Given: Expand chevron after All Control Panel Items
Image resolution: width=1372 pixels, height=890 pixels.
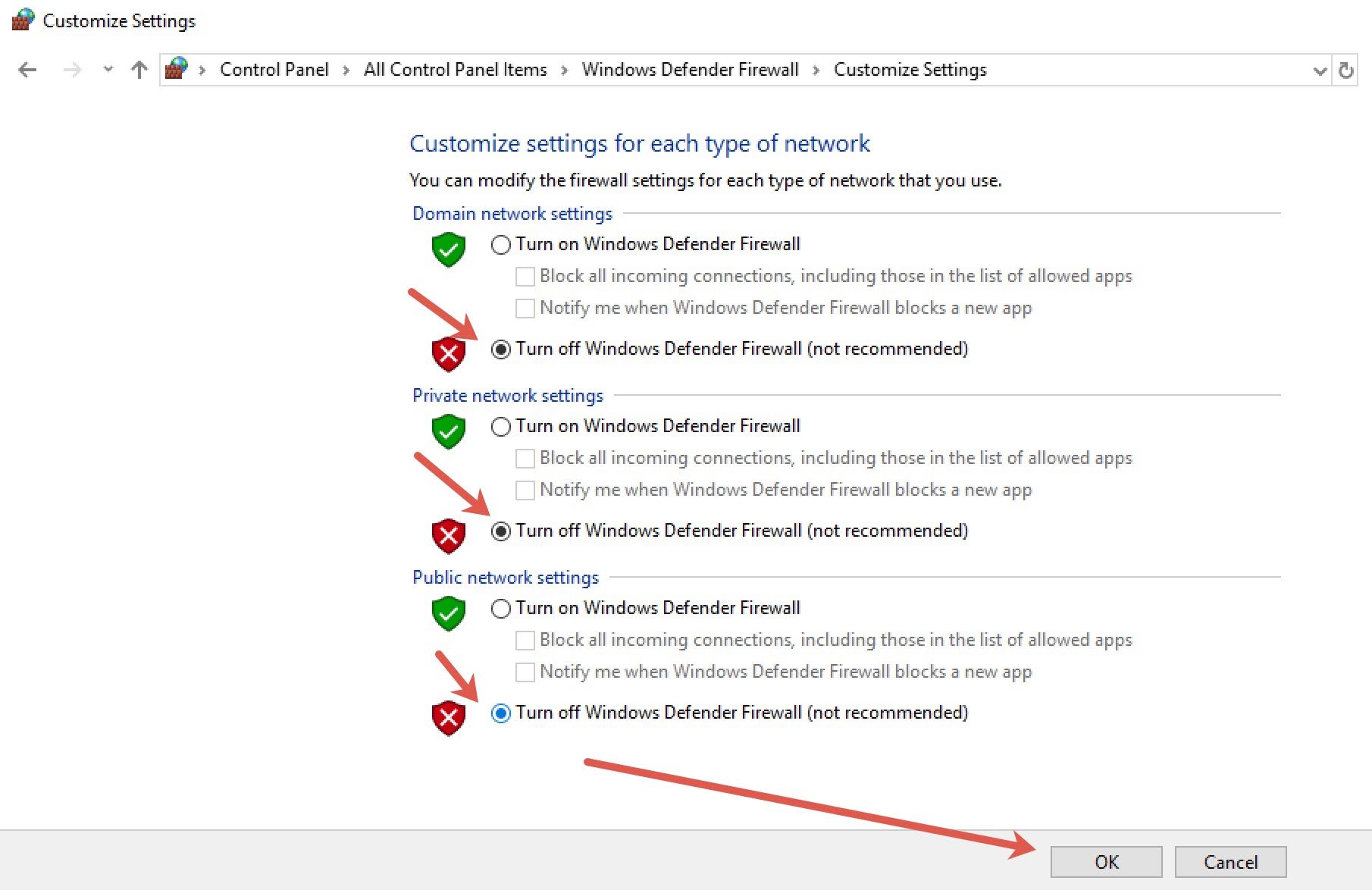Looking at the screenshot, I should point(564,71).
